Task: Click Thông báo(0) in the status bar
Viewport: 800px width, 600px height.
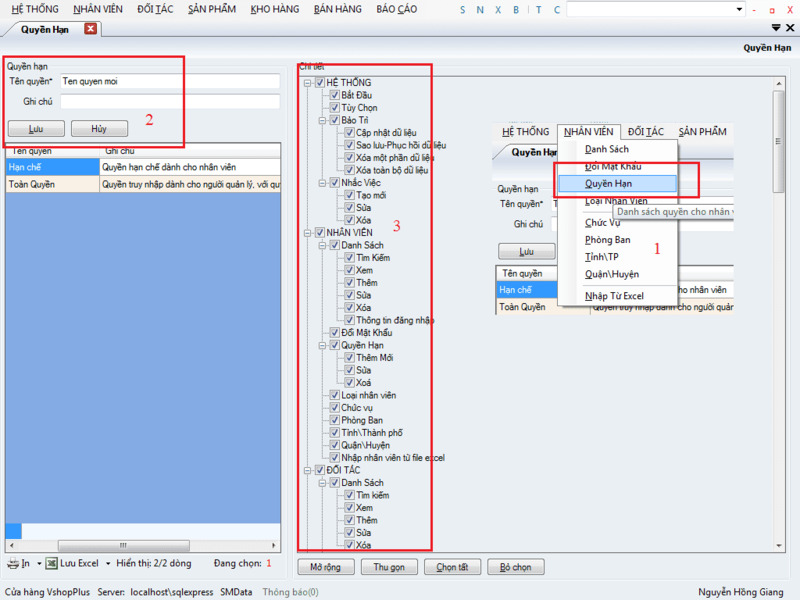Action: 290,592
